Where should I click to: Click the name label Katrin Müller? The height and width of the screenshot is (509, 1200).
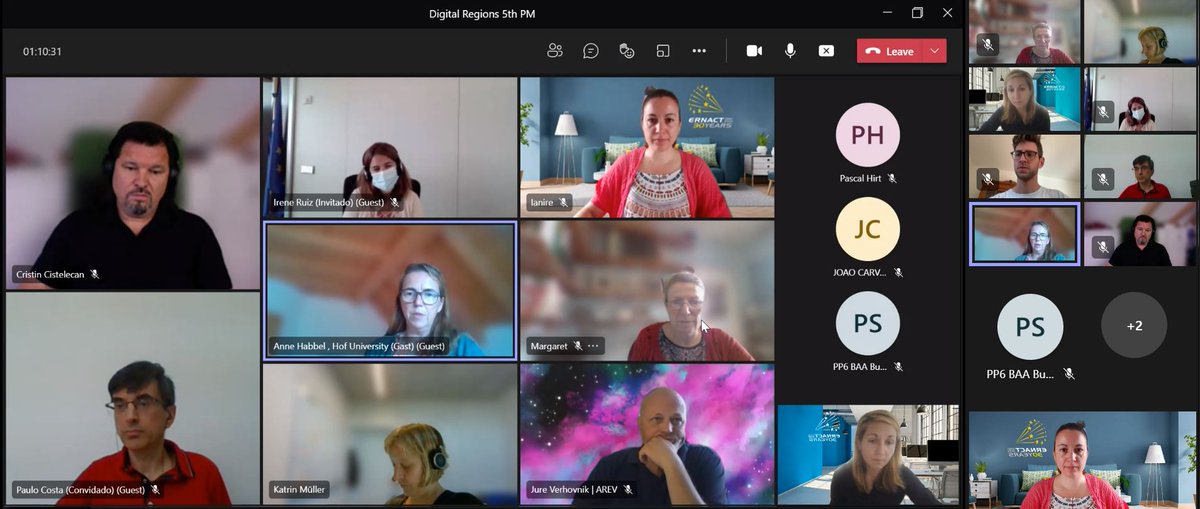point(301,490)
